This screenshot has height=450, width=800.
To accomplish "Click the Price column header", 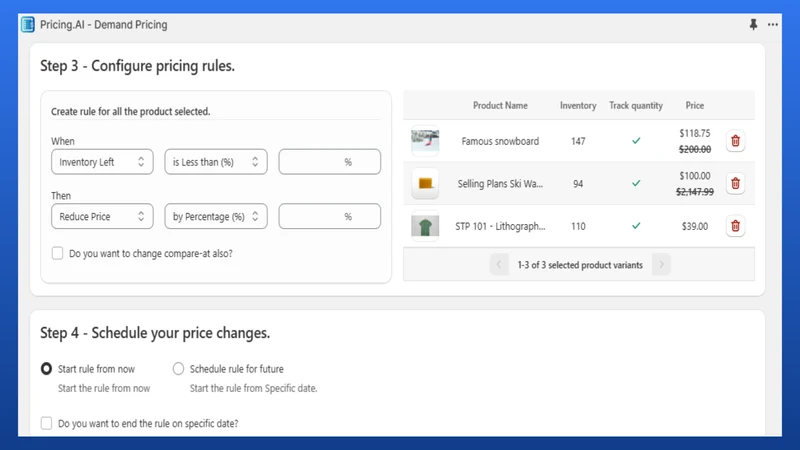I will [694, 105].
